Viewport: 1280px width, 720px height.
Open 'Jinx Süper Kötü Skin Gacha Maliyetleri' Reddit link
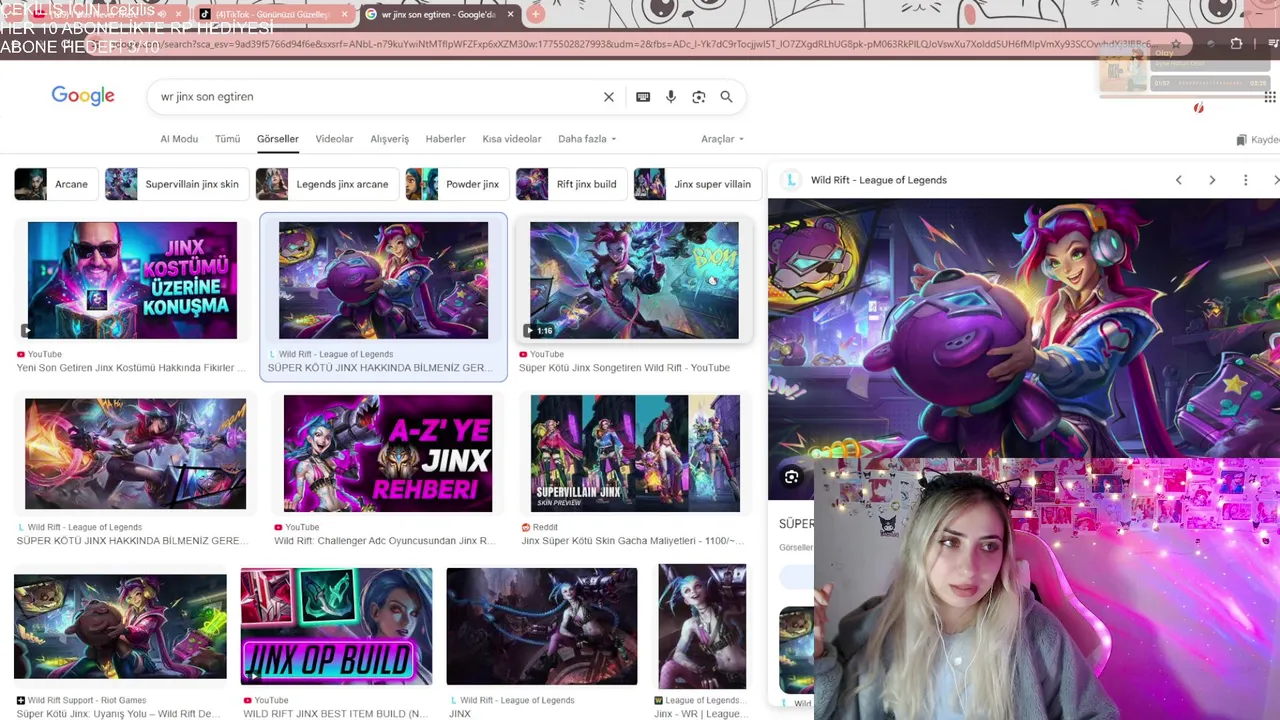point(632,541)
